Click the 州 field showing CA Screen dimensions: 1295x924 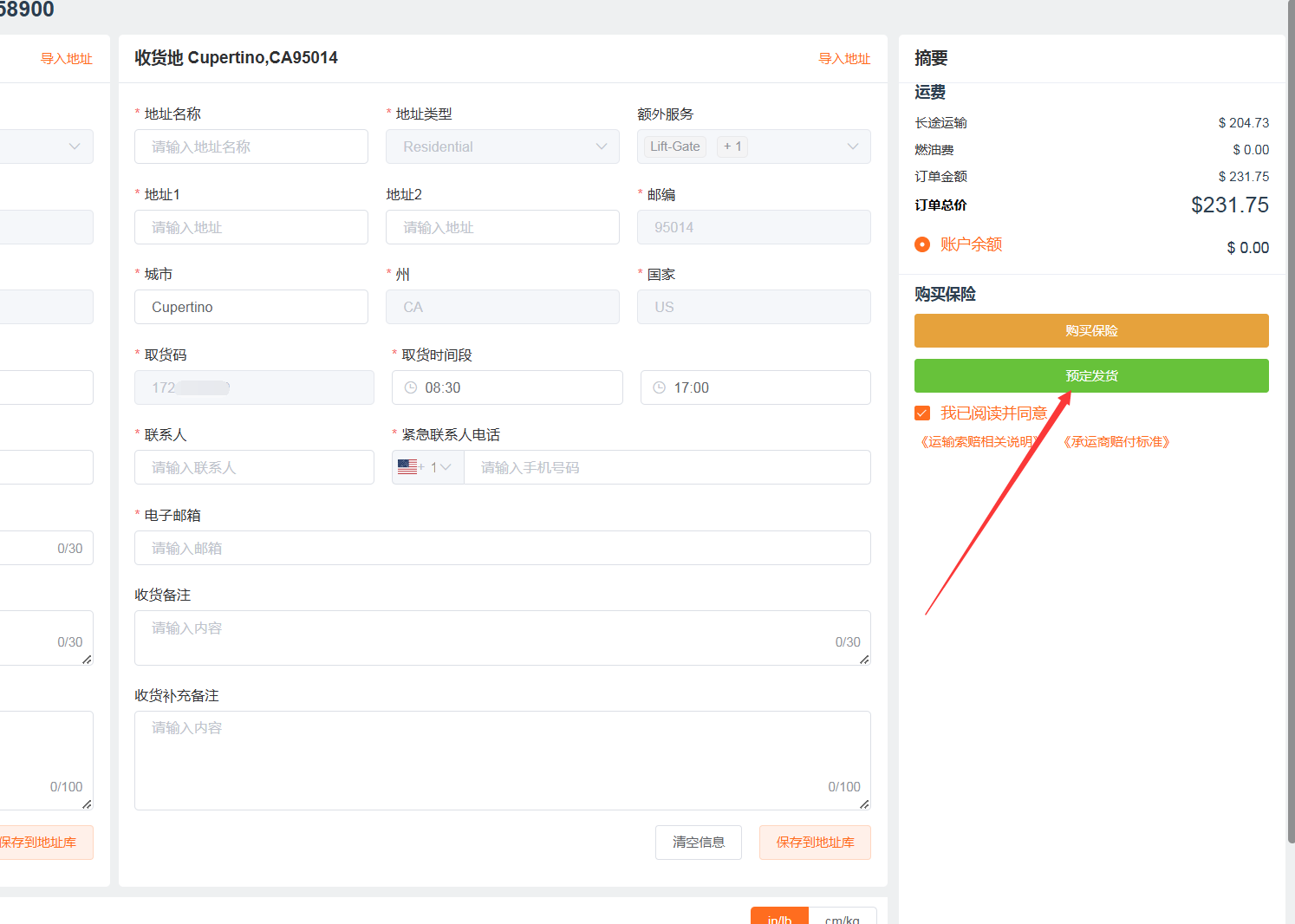coord(503,307)
